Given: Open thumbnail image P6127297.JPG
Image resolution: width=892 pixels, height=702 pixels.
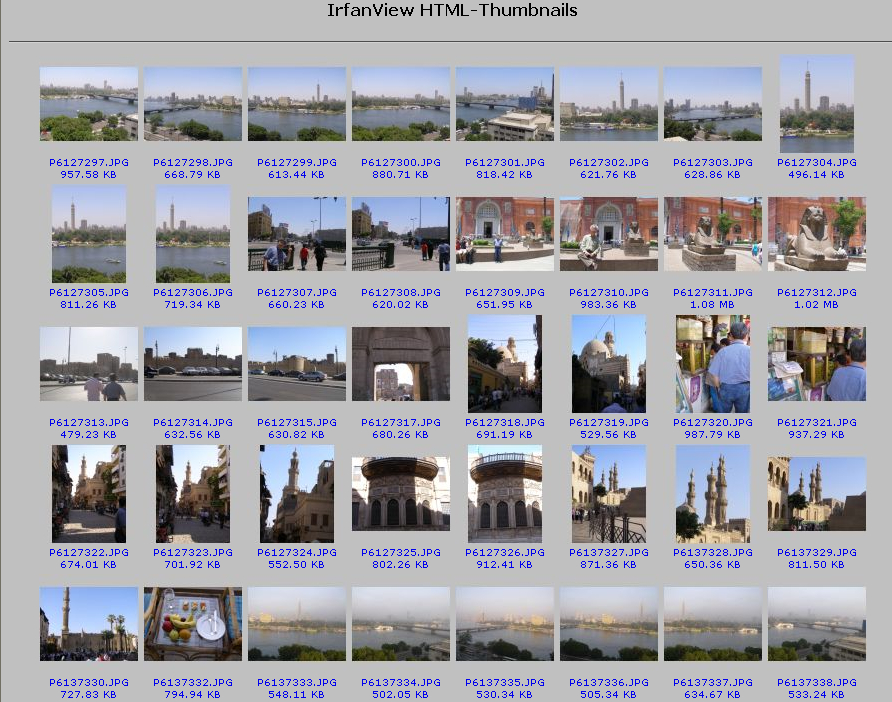Looking at the screenshot, I should 89,104.
